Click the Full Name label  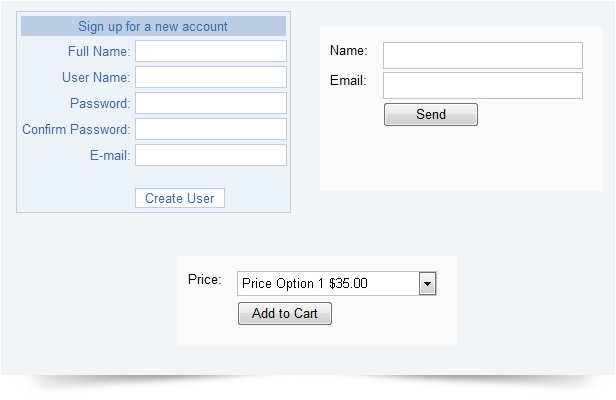click(99, 51)
